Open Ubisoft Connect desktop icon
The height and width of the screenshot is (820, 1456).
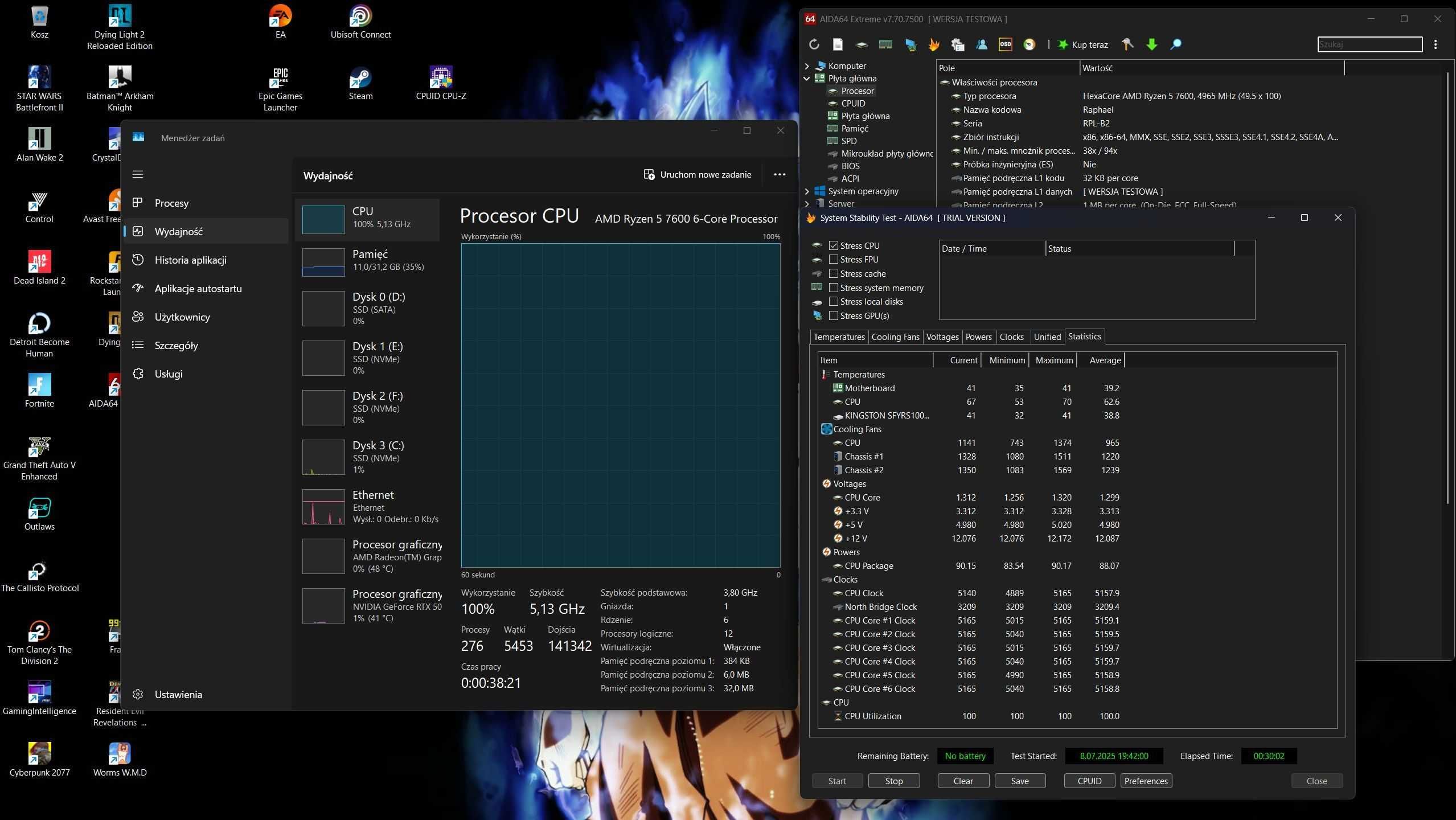(x=360, y=22)
